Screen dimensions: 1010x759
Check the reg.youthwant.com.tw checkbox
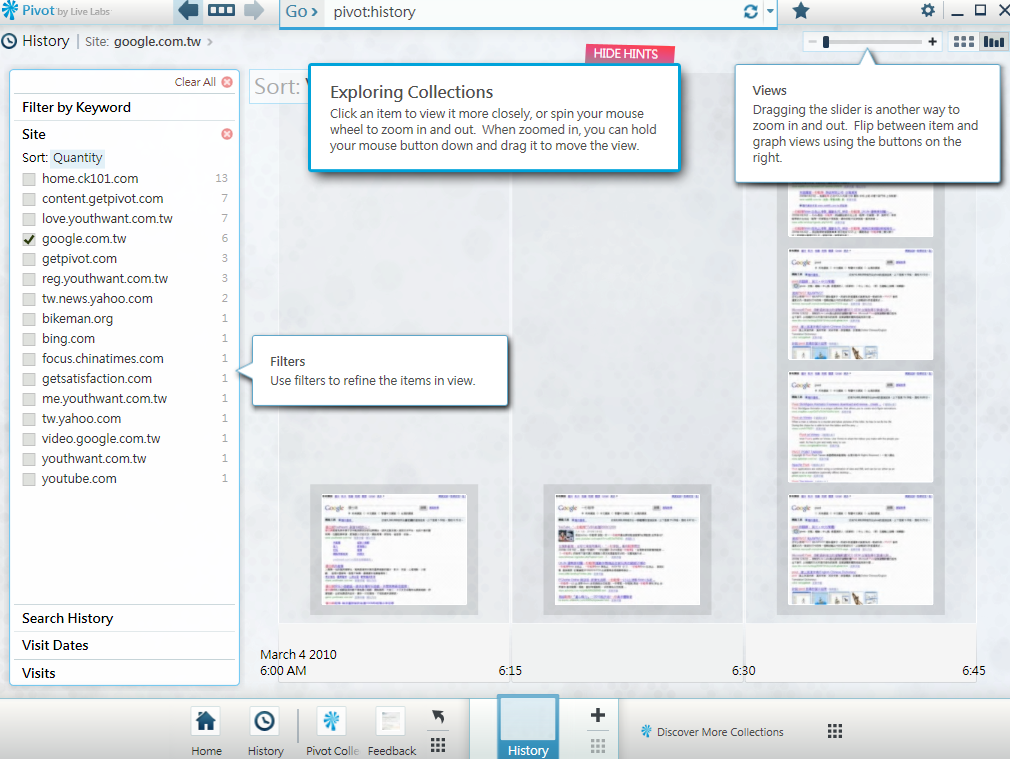[29, 279]
